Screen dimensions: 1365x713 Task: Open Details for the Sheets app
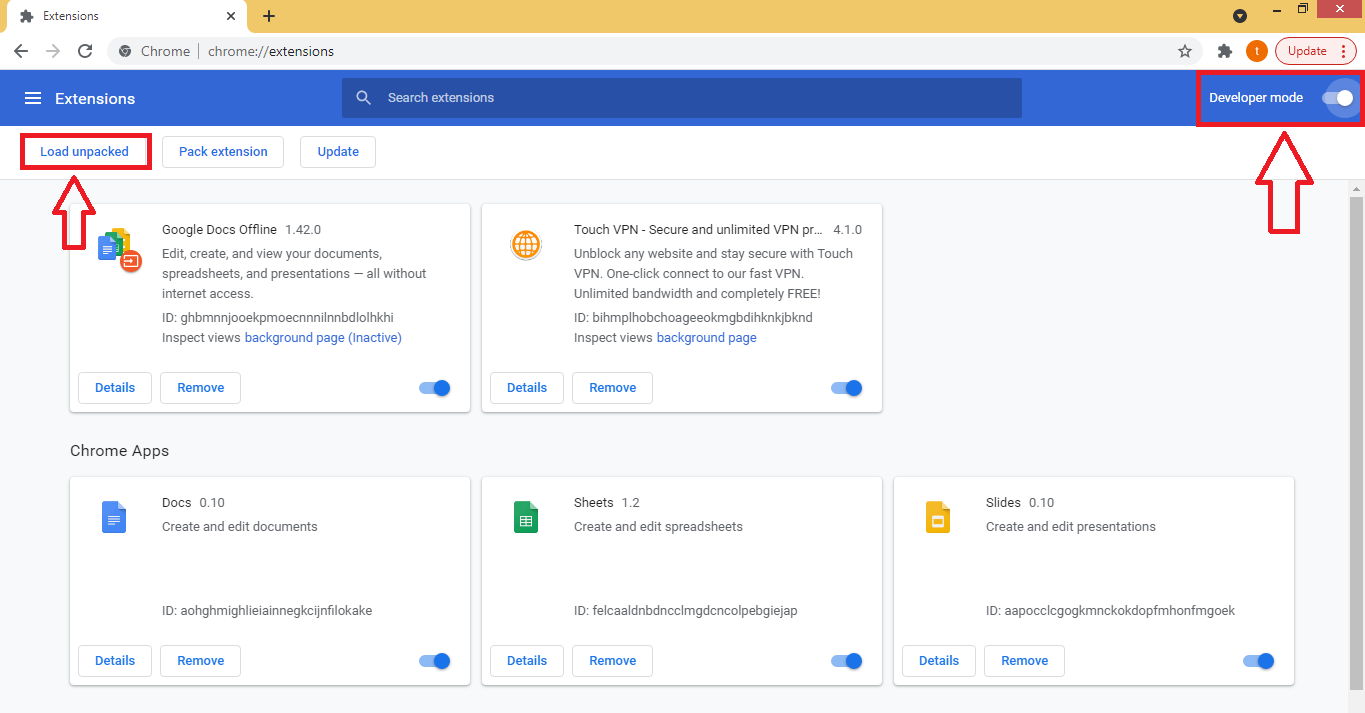point(527,661)
